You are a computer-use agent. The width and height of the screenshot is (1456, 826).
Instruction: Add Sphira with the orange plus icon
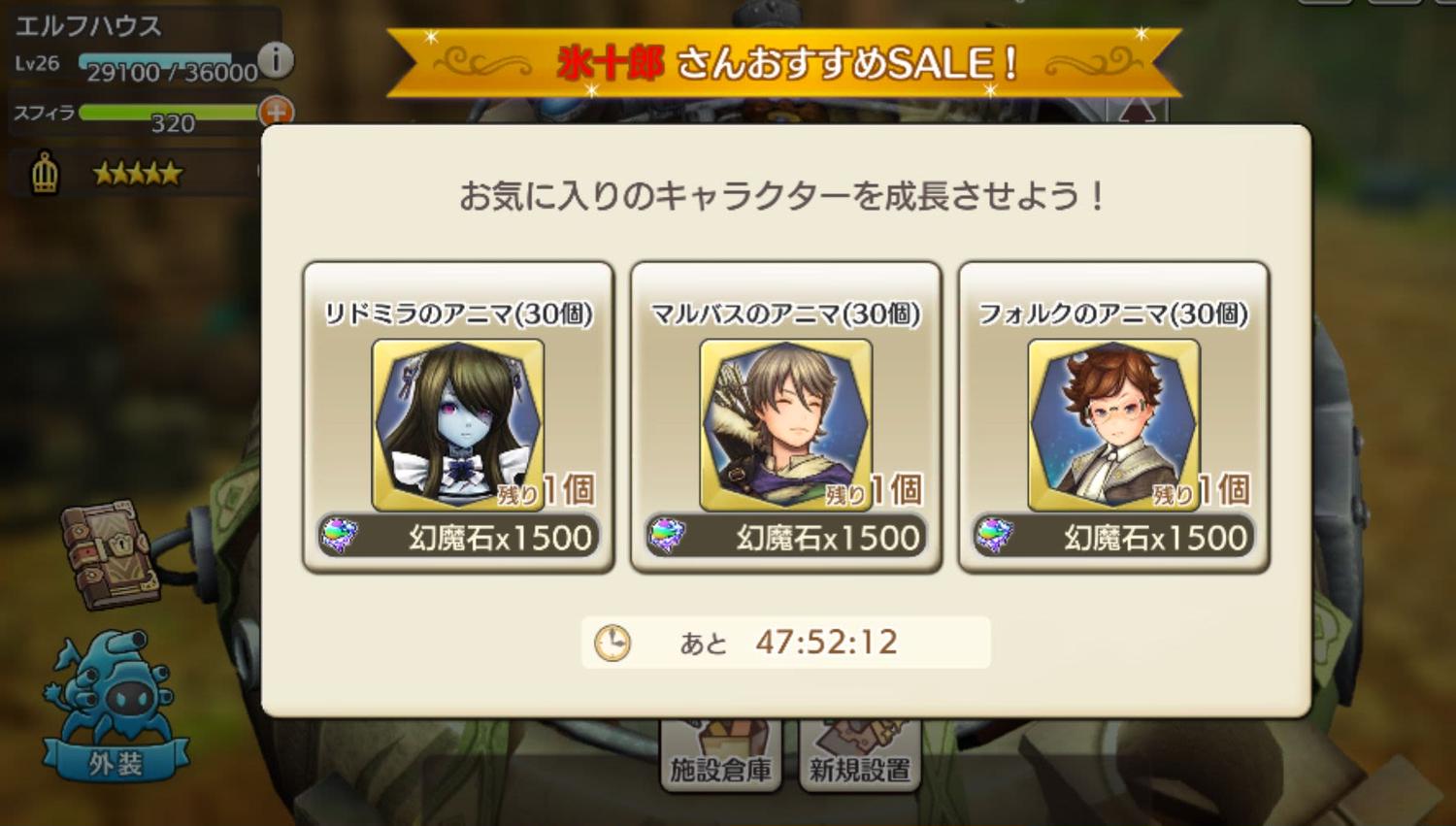(x=276, y=112)
